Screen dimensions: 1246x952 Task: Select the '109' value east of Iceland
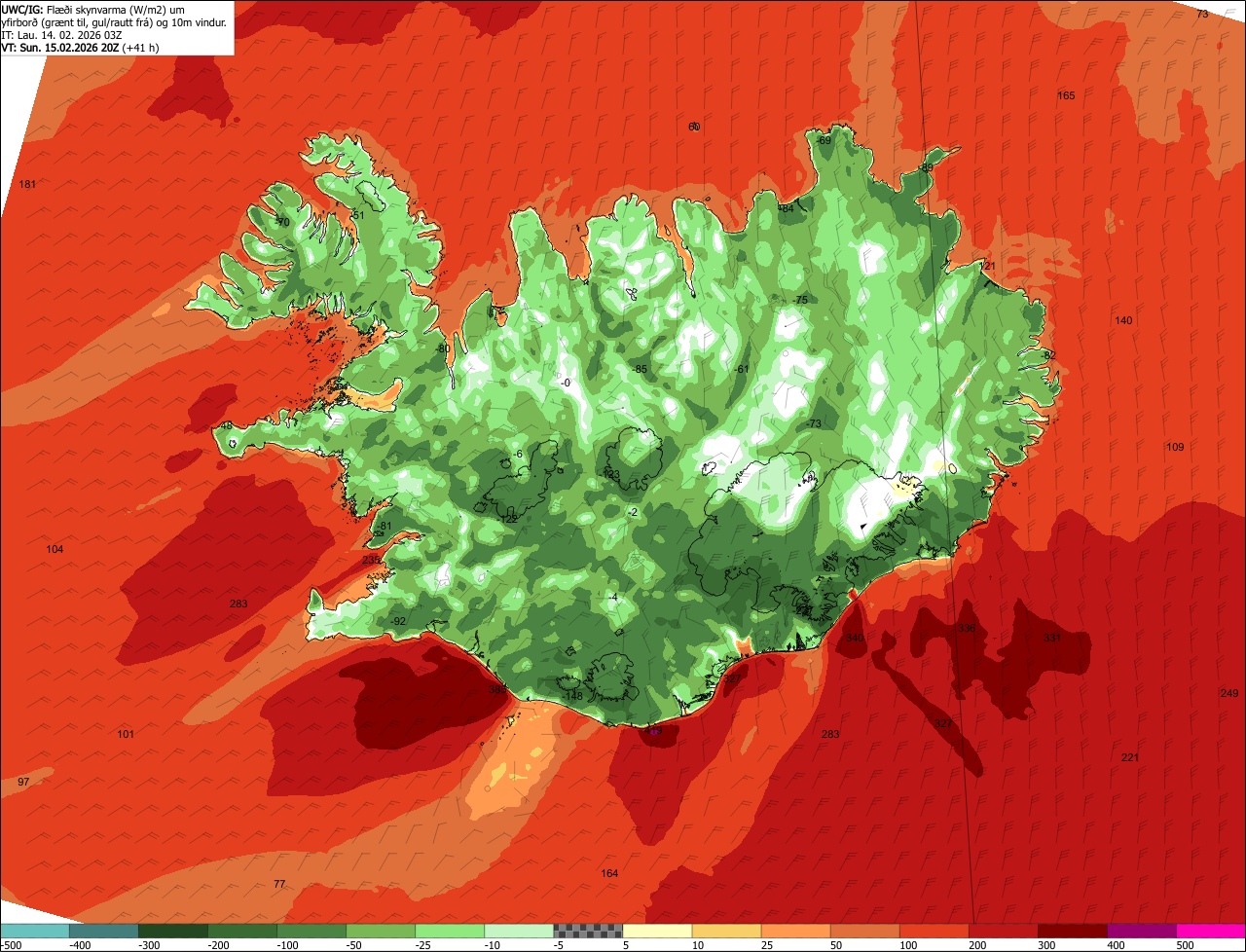(1175, 447)
